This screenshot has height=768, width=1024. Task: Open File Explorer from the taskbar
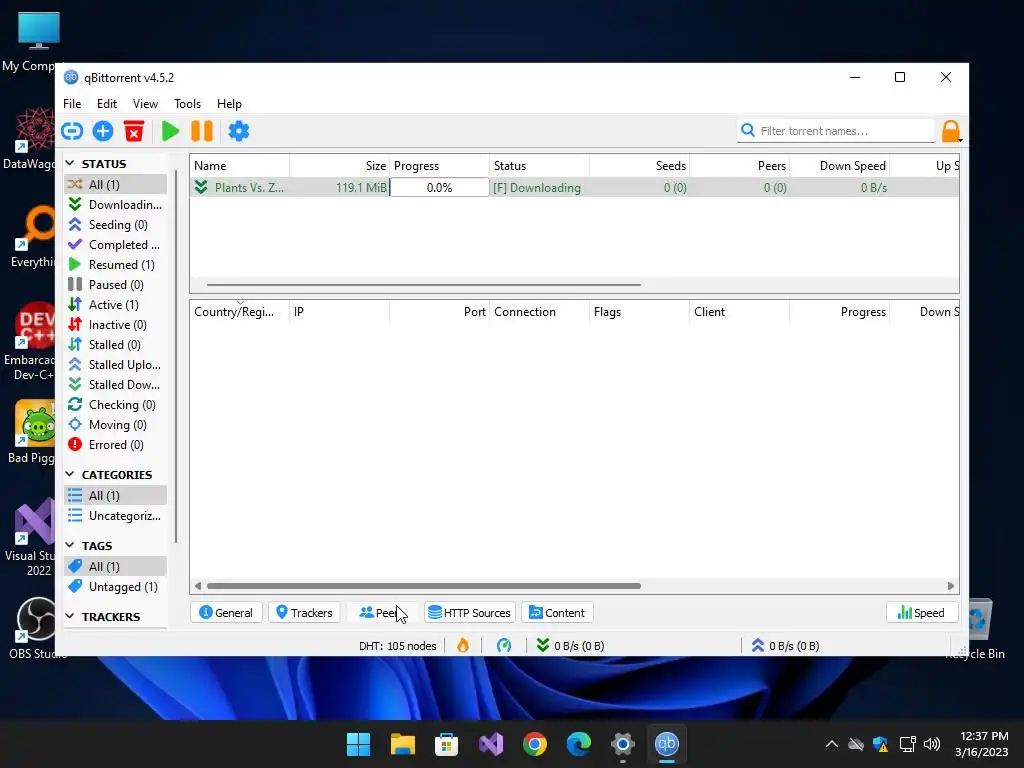tap(403, 744)
